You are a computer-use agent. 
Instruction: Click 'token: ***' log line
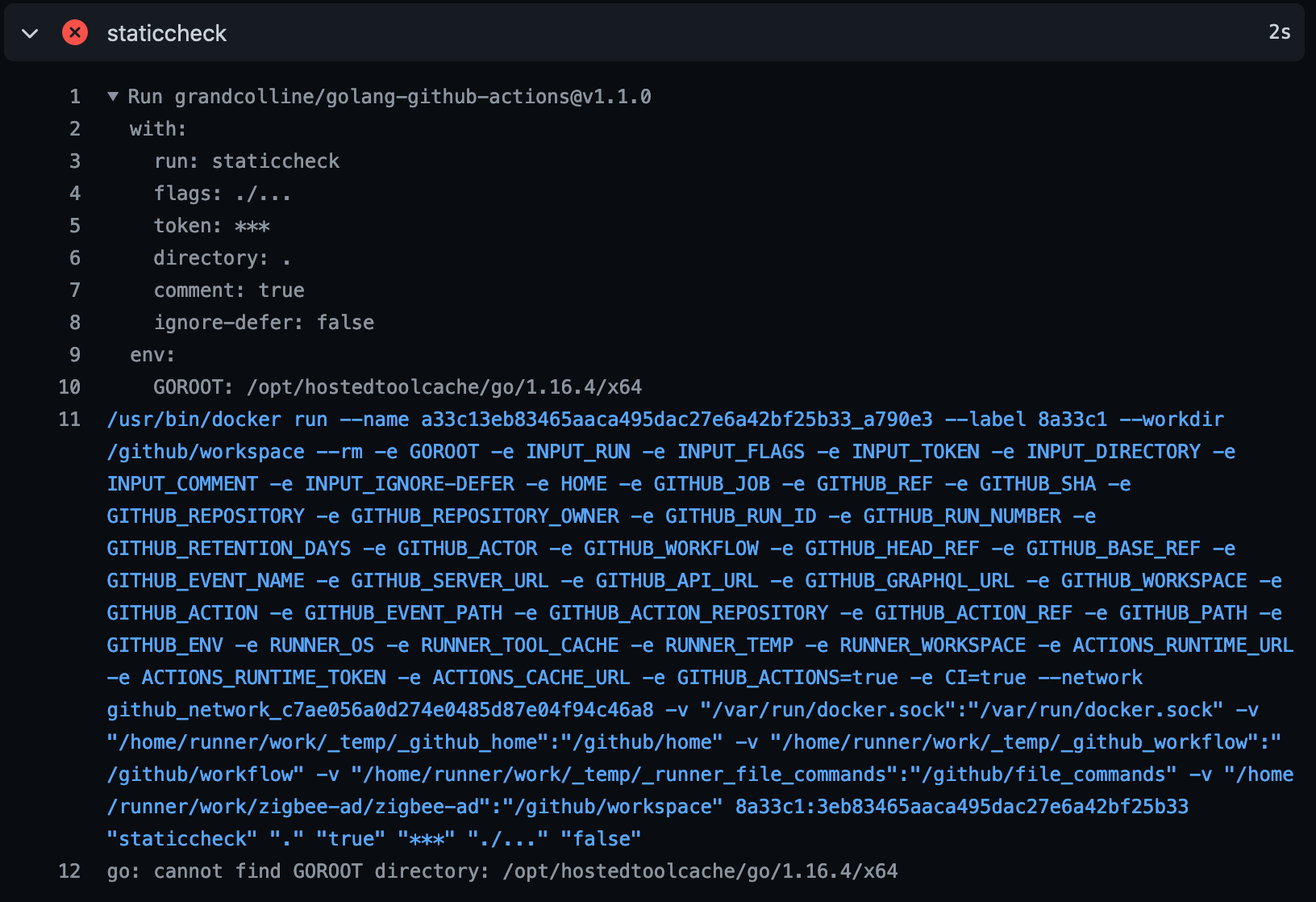click(212, 226)
